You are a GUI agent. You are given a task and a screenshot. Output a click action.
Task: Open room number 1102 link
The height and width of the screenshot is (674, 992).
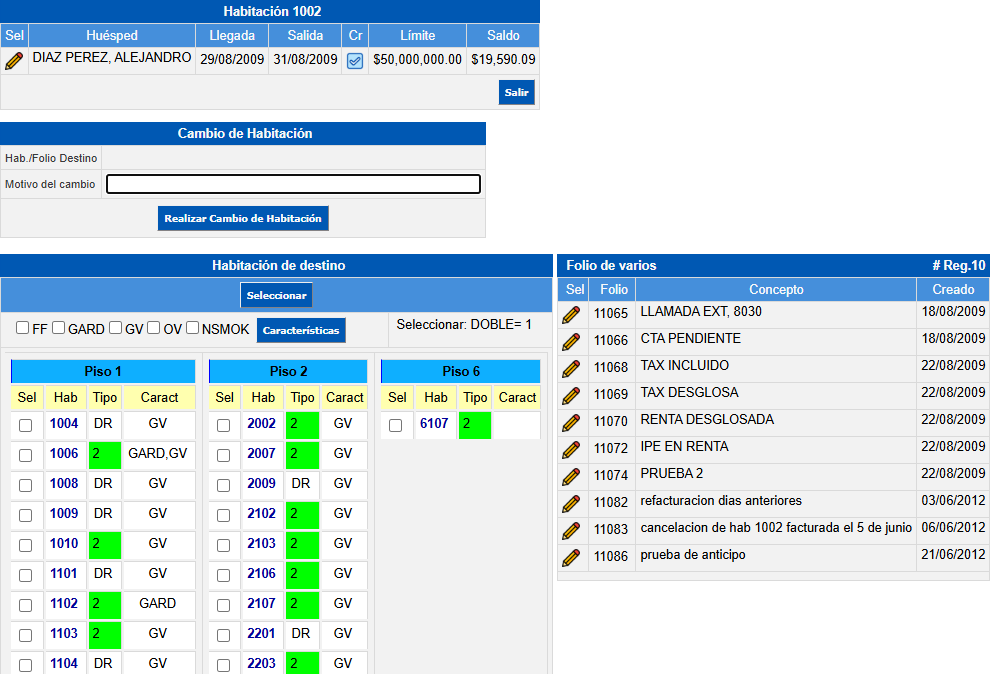[x=64, y=604]
